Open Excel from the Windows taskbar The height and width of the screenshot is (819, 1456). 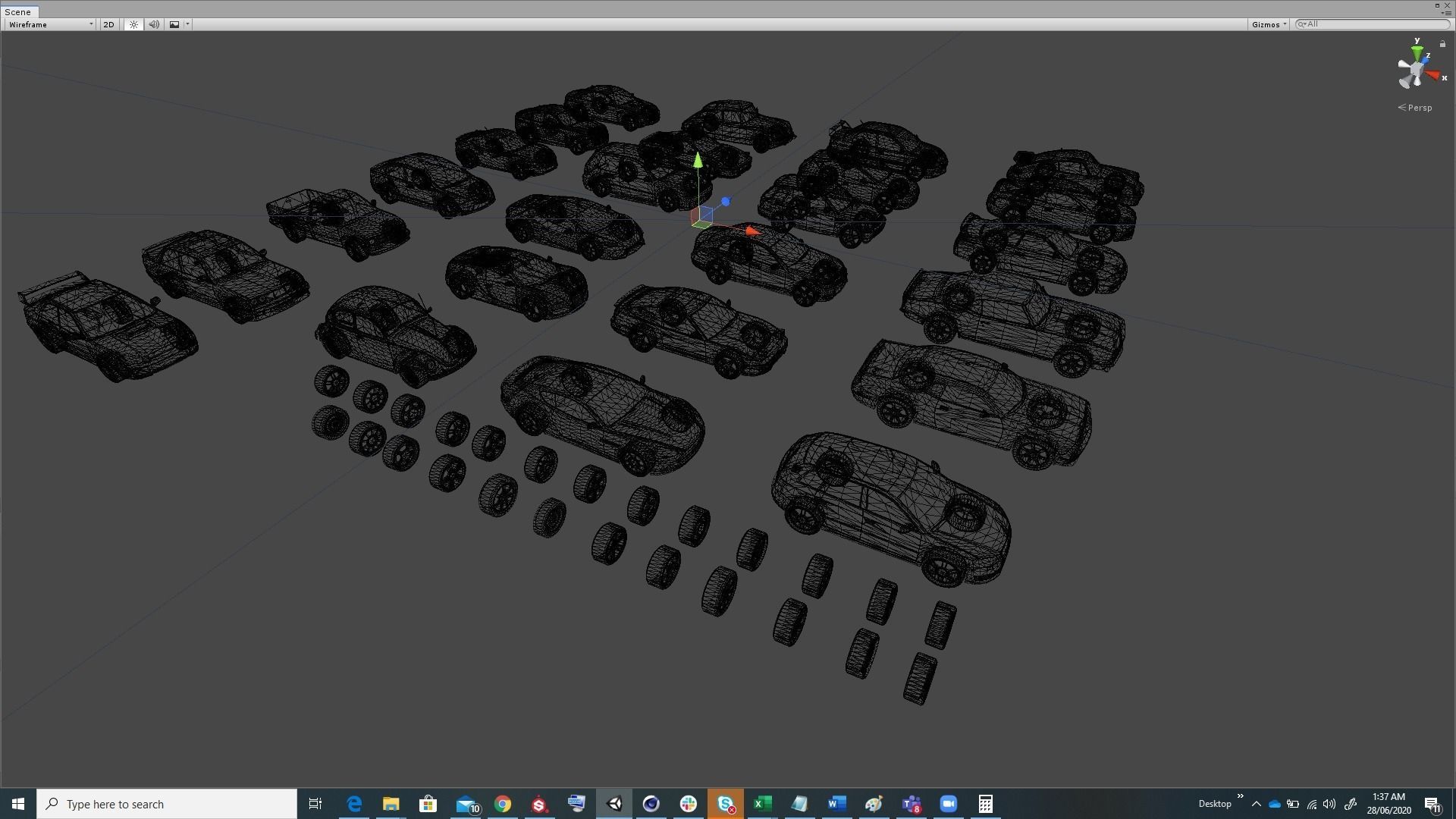pyautogui.click(x=762, y=804)
